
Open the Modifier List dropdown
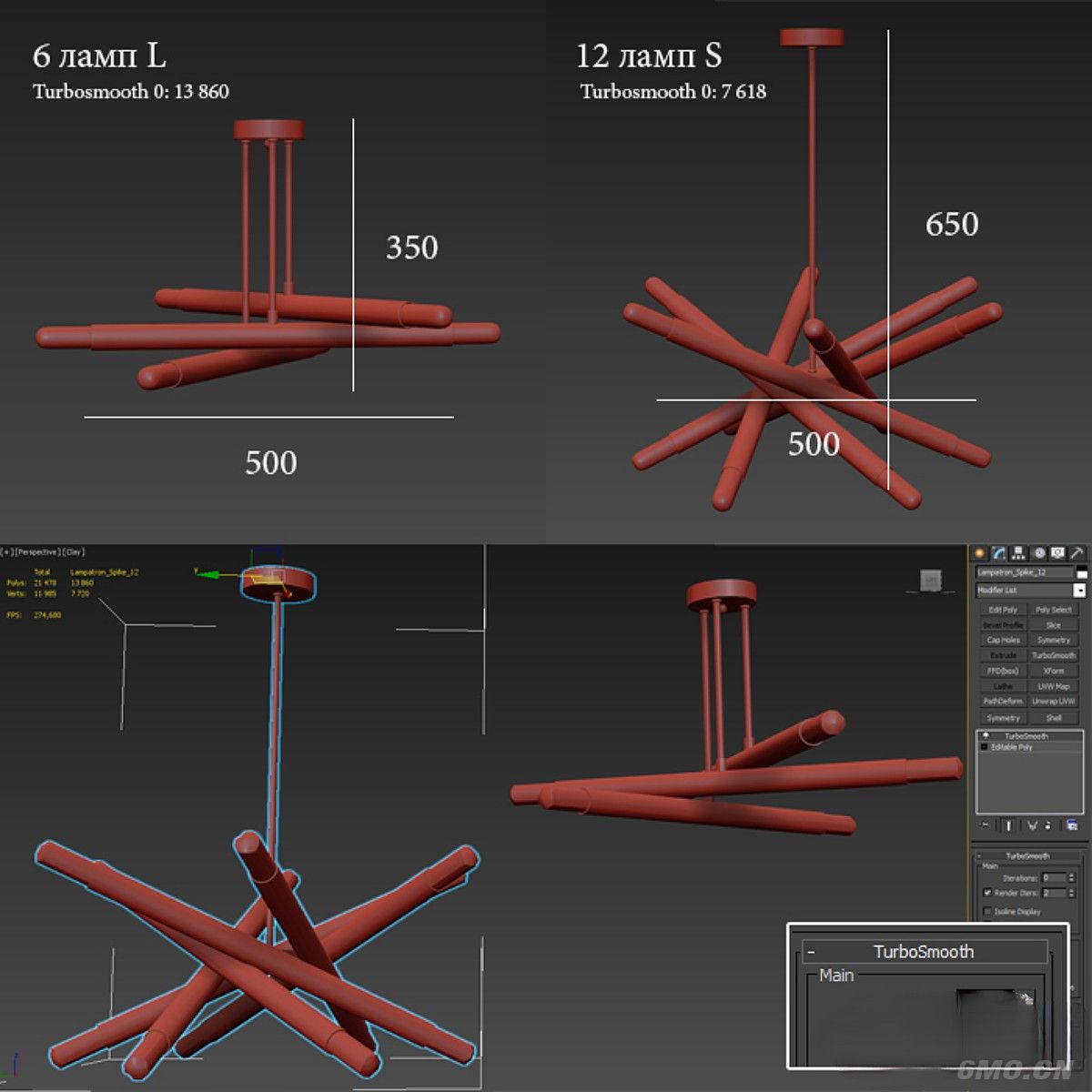coord(1079,591)
